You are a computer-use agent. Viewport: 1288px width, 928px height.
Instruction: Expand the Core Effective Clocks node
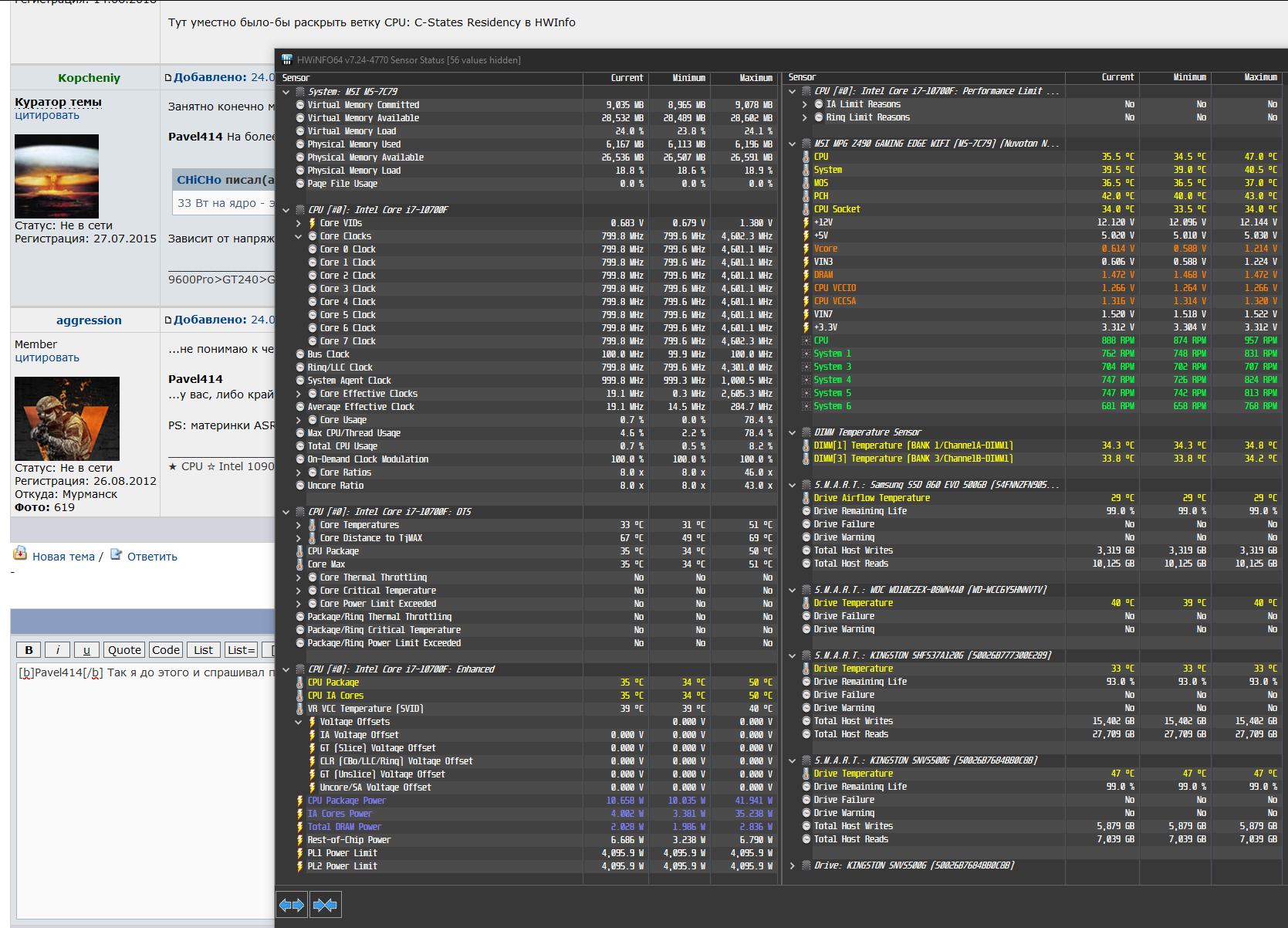tap(299, 394)
